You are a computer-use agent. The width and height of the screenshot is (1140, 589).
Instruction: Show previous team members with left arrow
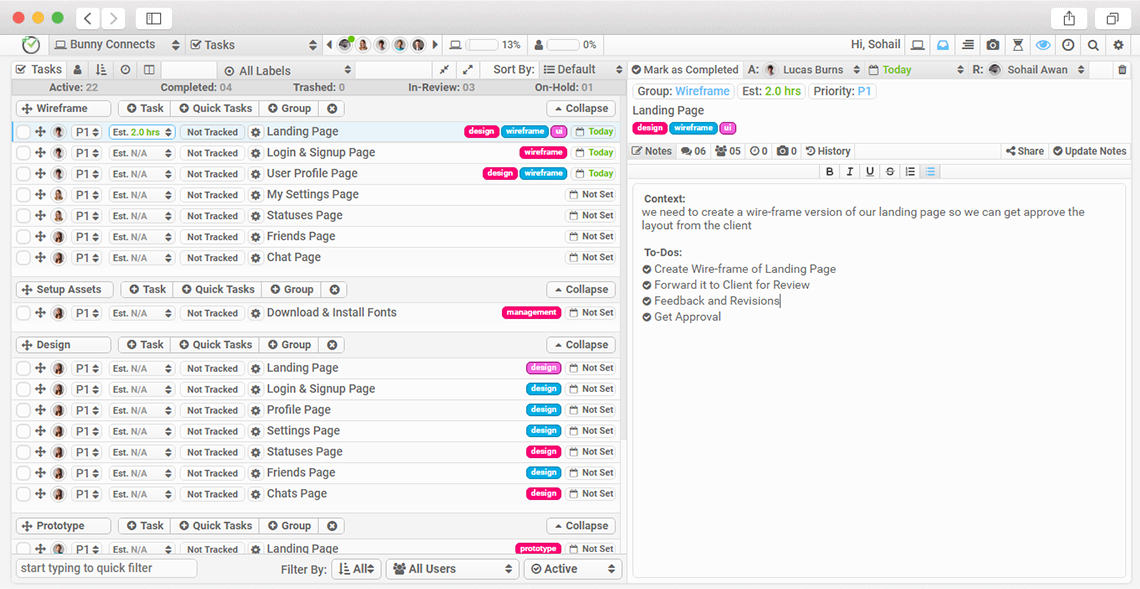(330, 45)
